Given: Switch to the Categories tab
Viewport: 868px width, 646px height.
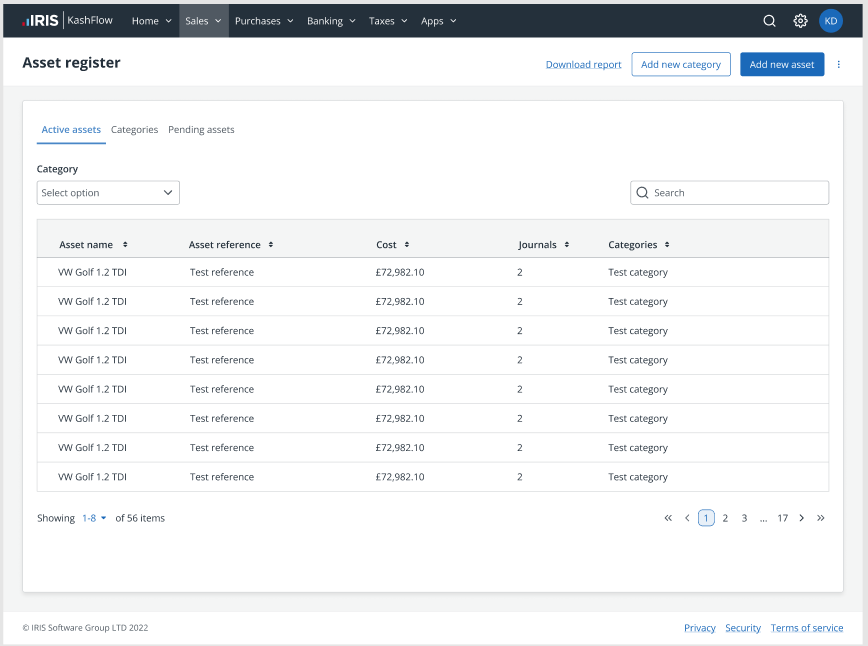Looking at the screenshot, I should 134,130.
